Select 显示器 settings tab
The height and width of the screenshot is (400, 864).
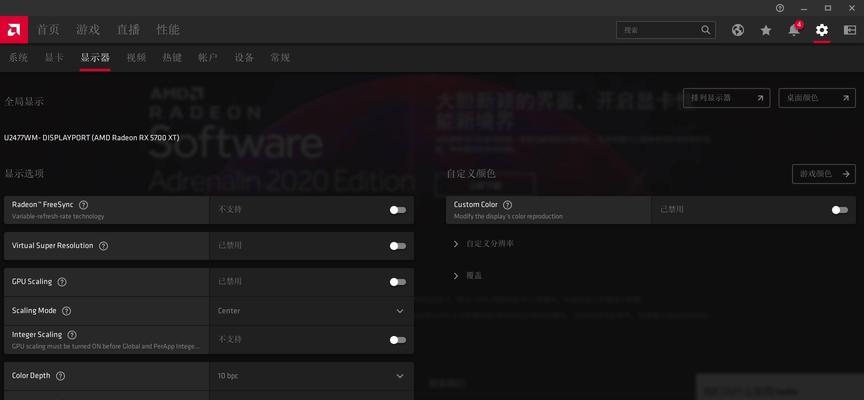[95, 57]
